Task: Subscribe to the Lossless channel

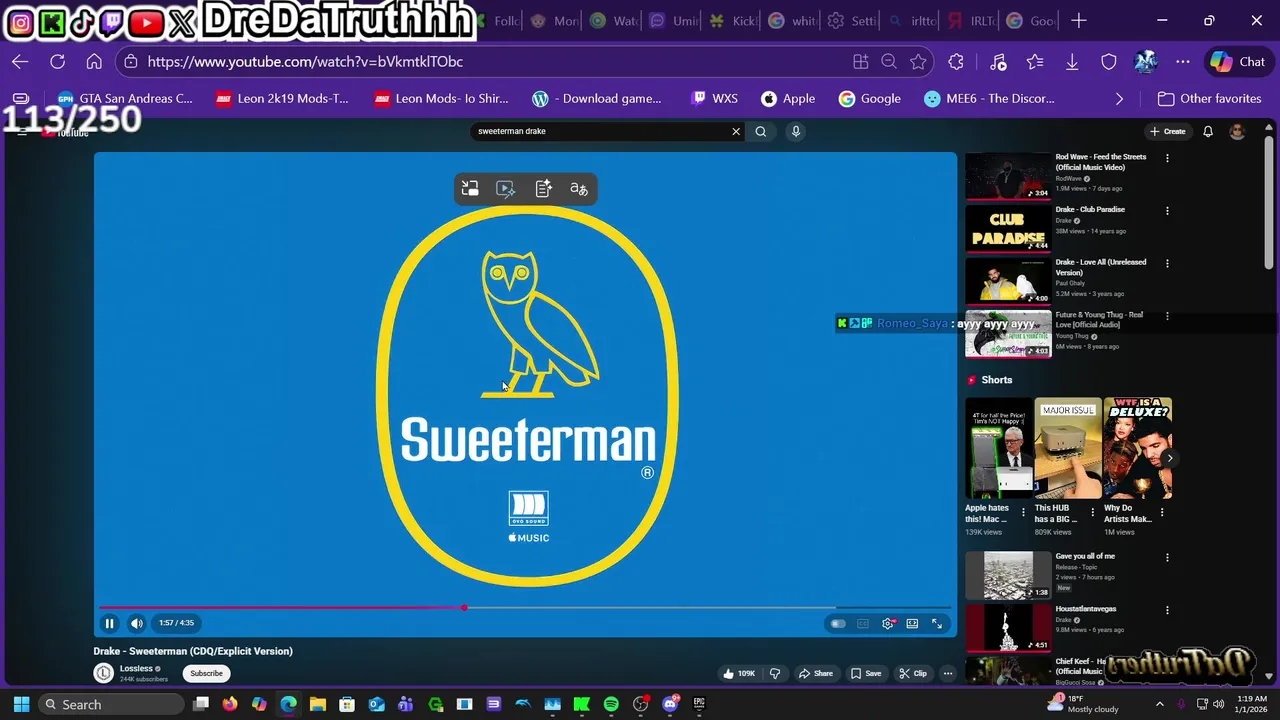Action: tap(207, 673)
